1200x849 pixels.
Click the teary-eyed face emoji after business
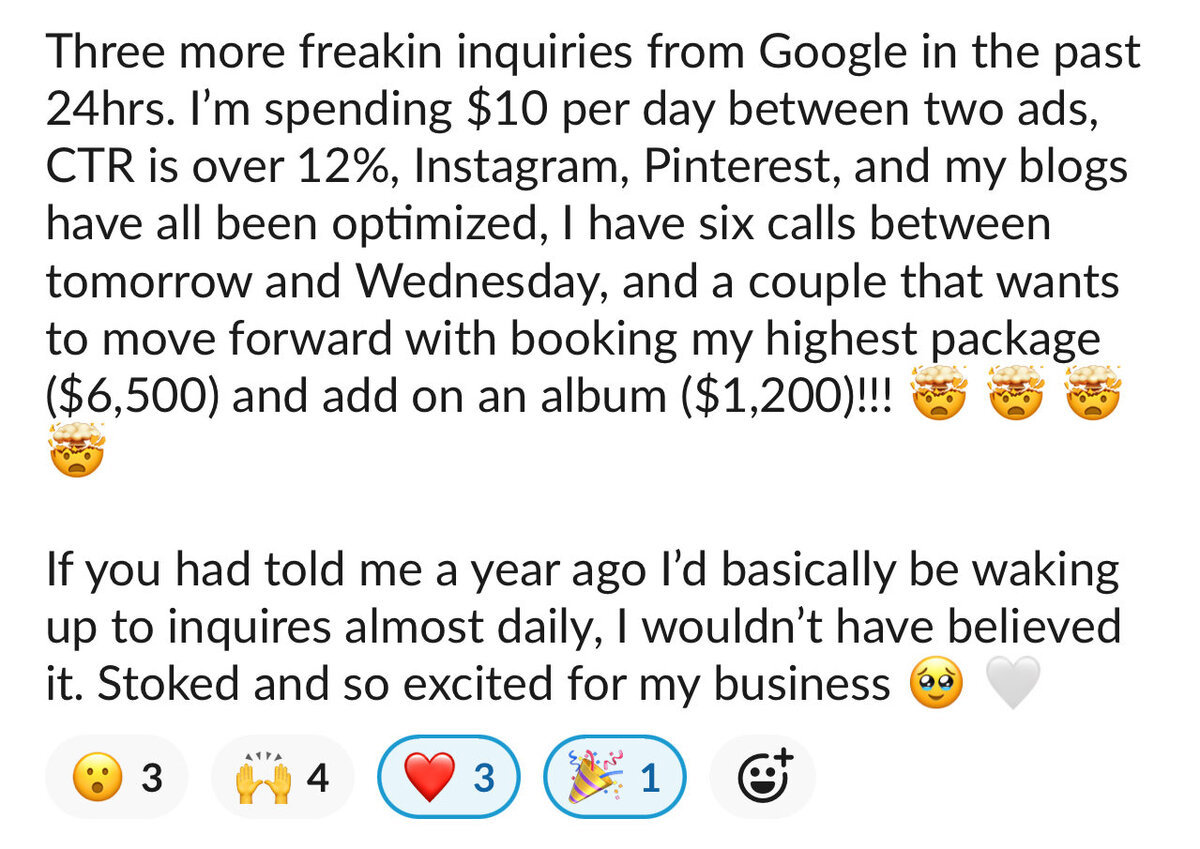click(937, 686)
